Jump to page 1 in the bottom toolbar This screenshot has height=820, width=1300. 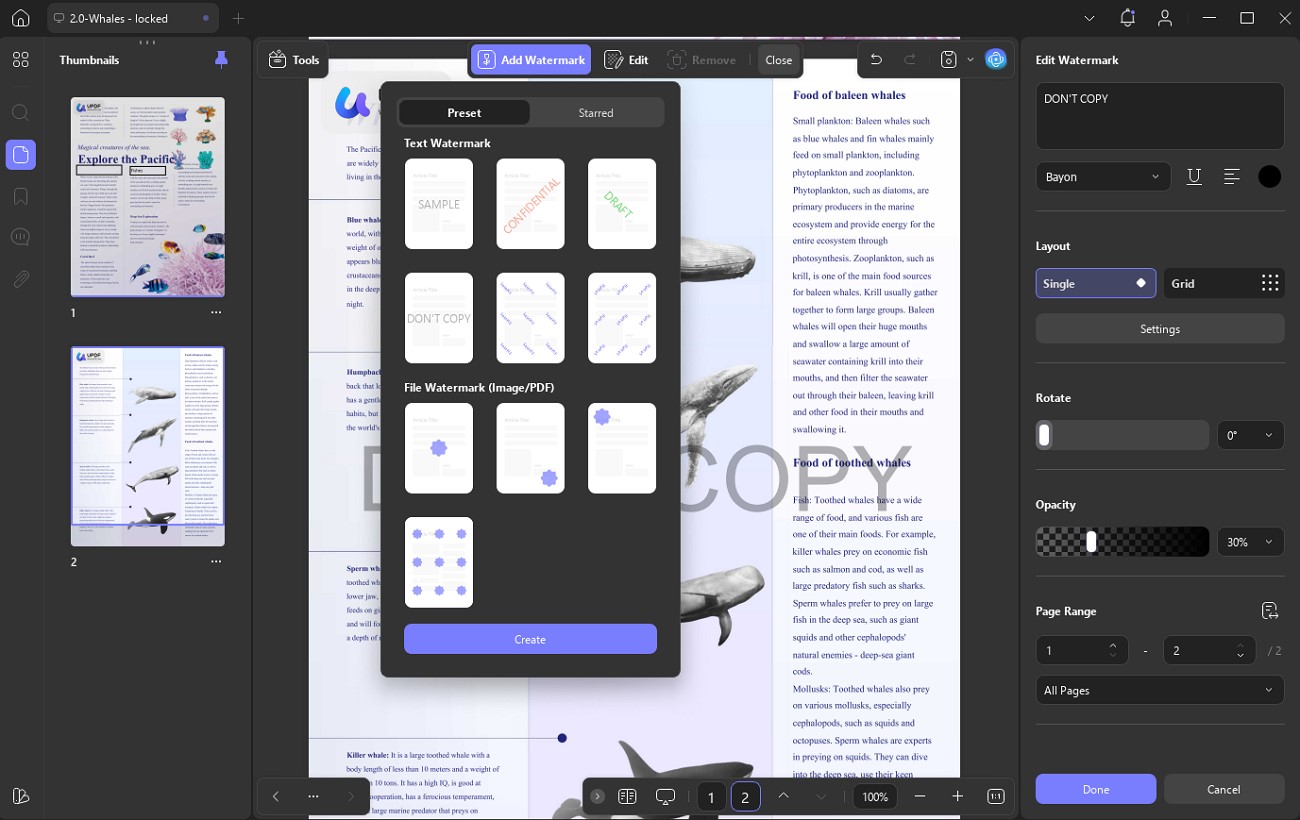pos(711,797)
